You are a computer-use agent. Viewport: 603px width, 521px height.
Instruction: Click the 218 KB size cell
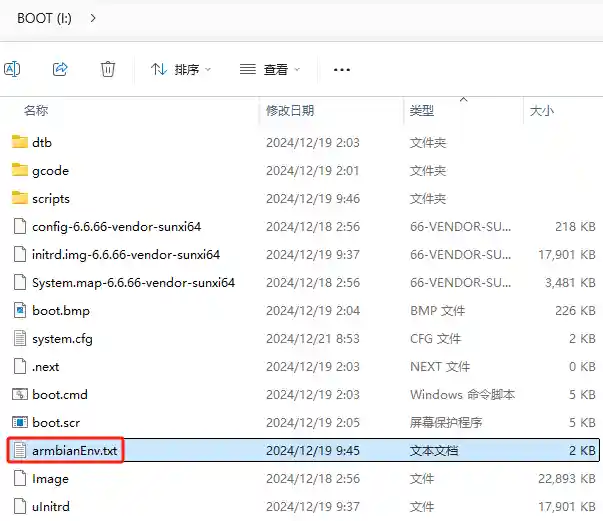[x=575, y=227]
